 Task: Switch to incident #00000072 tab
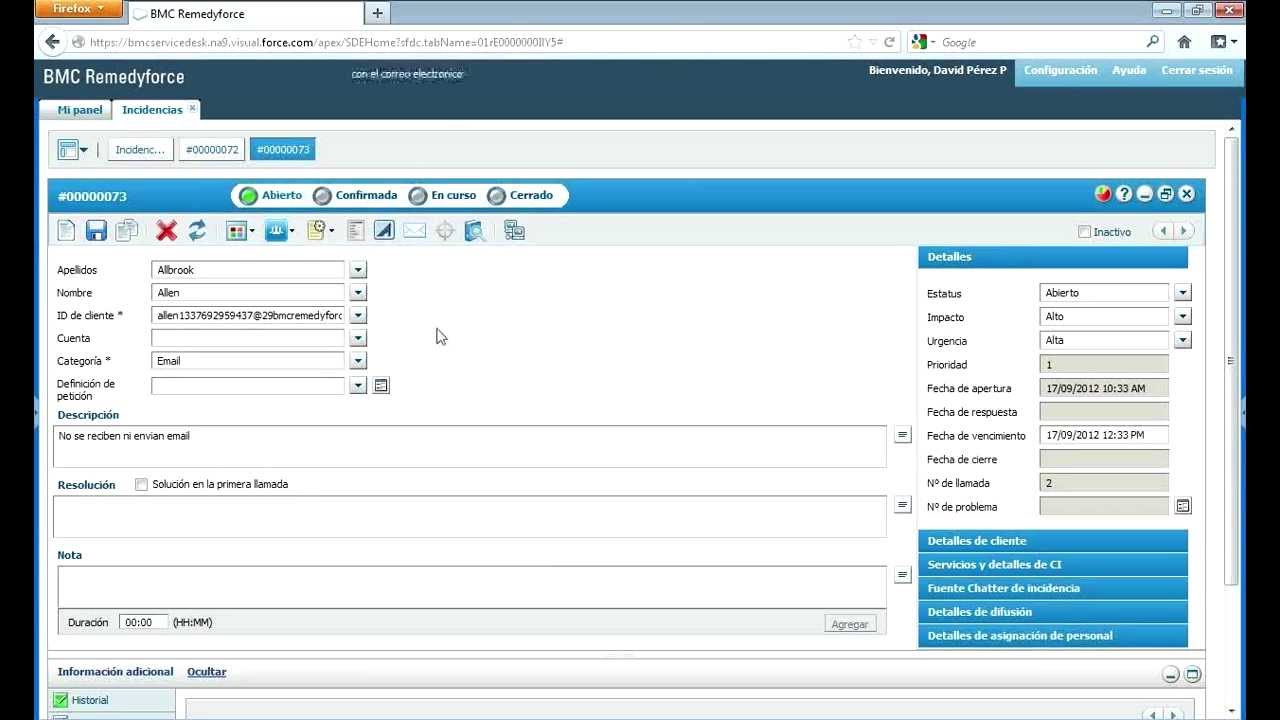click(x=212, y=150)
